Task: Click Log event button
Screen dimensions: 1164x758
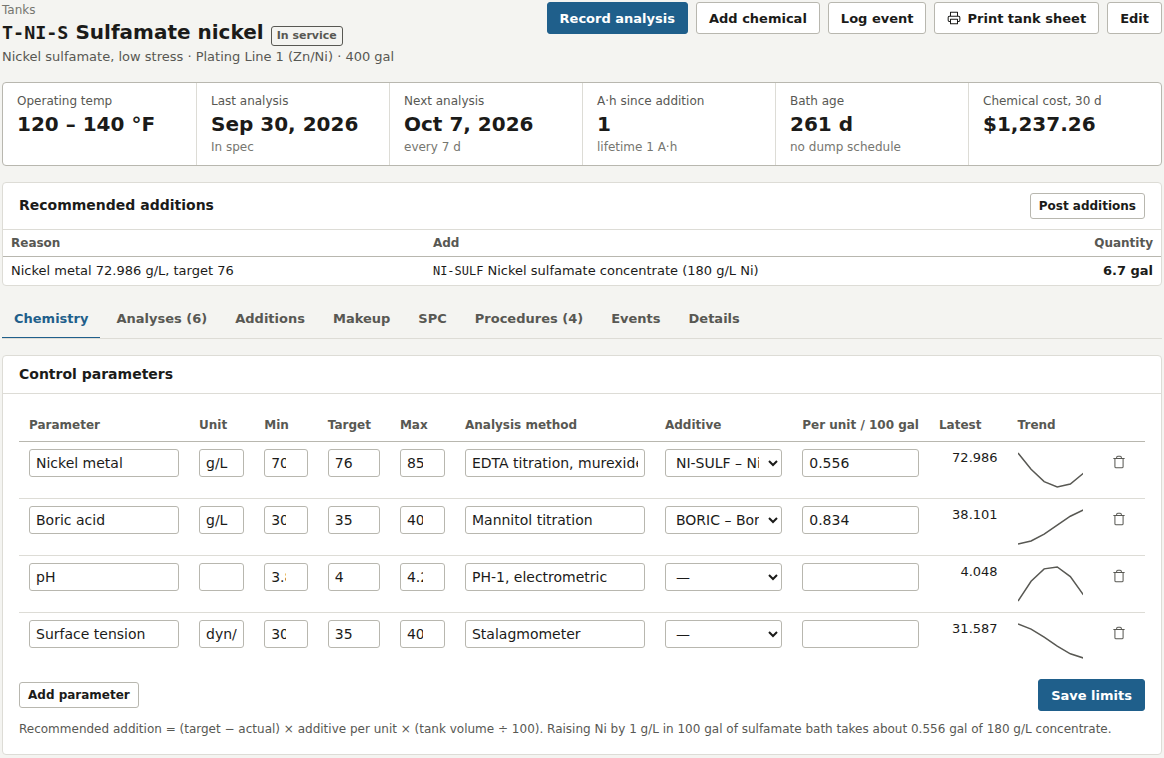Action: (877, 19)
